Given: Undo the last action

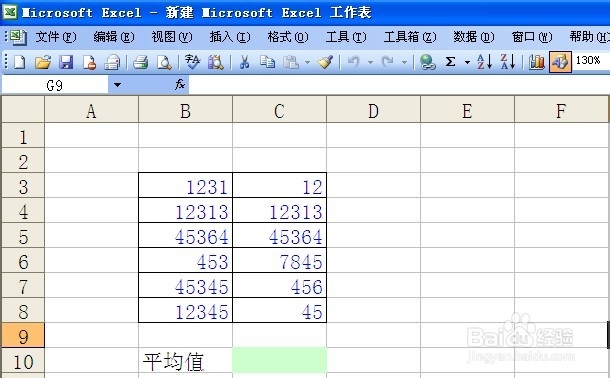Looking at the screenshot, I should click(353, 62).
